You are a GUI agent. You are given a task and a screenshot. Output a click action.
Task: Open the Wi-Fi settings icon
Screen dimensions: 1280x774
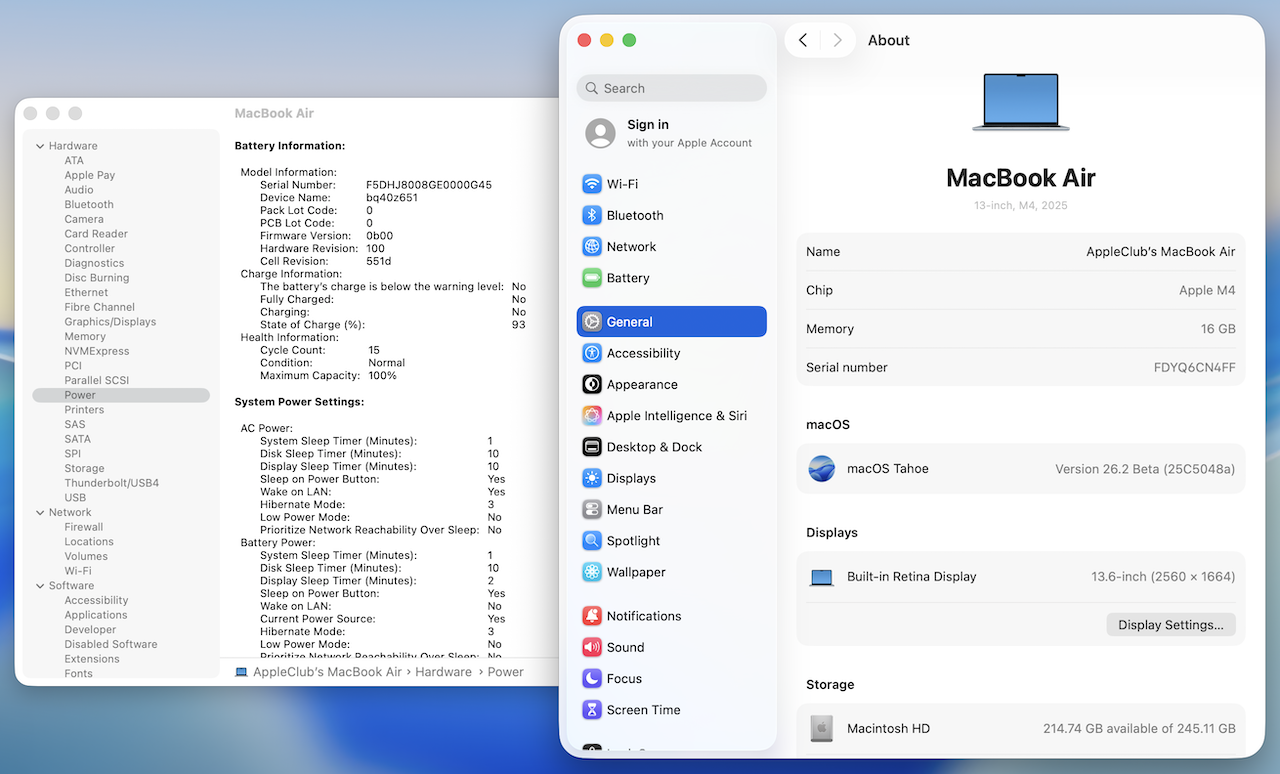592,184
